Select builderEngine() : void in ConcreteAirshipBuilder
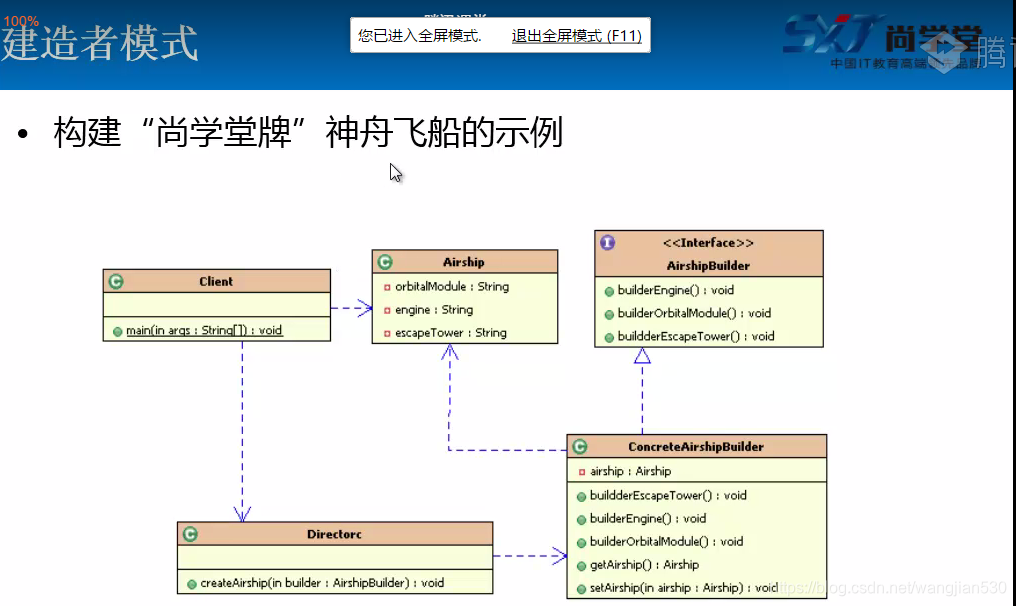This screenshot has width=1016, height=606. click(x=648, y=519)
